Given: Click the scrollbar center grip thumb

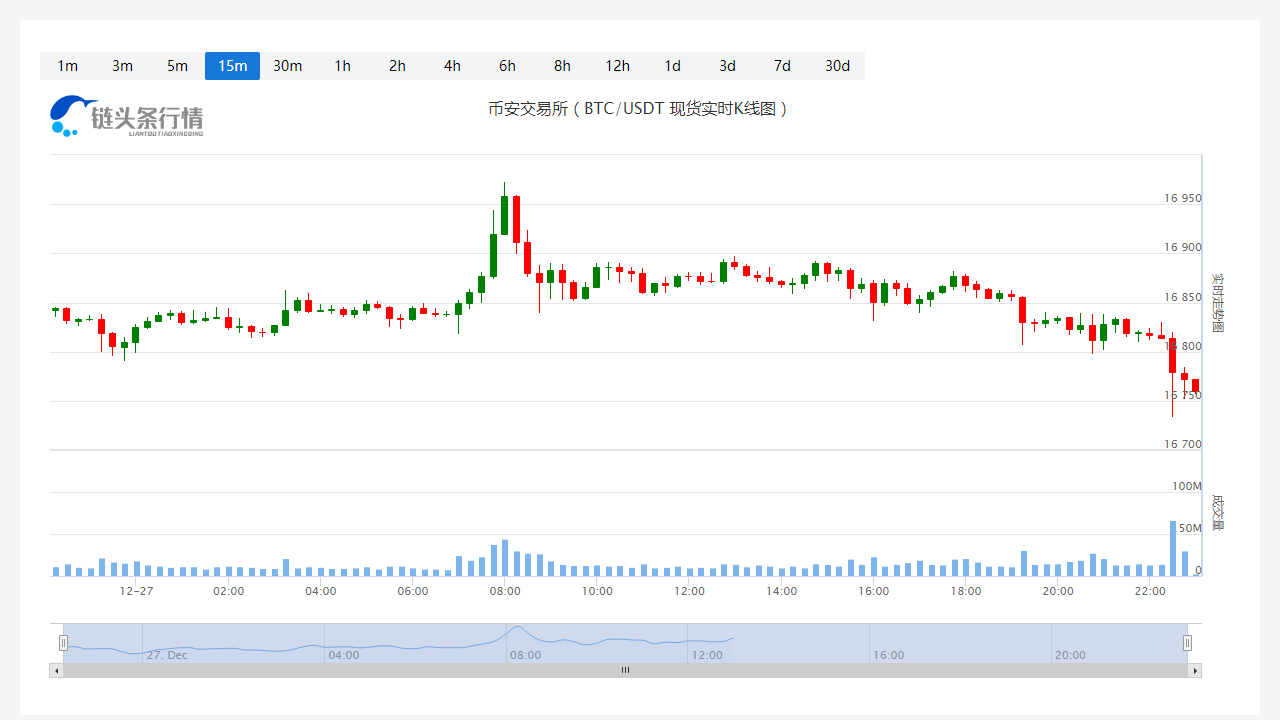Looking at the screenshot, I should (x=625, y=670).
